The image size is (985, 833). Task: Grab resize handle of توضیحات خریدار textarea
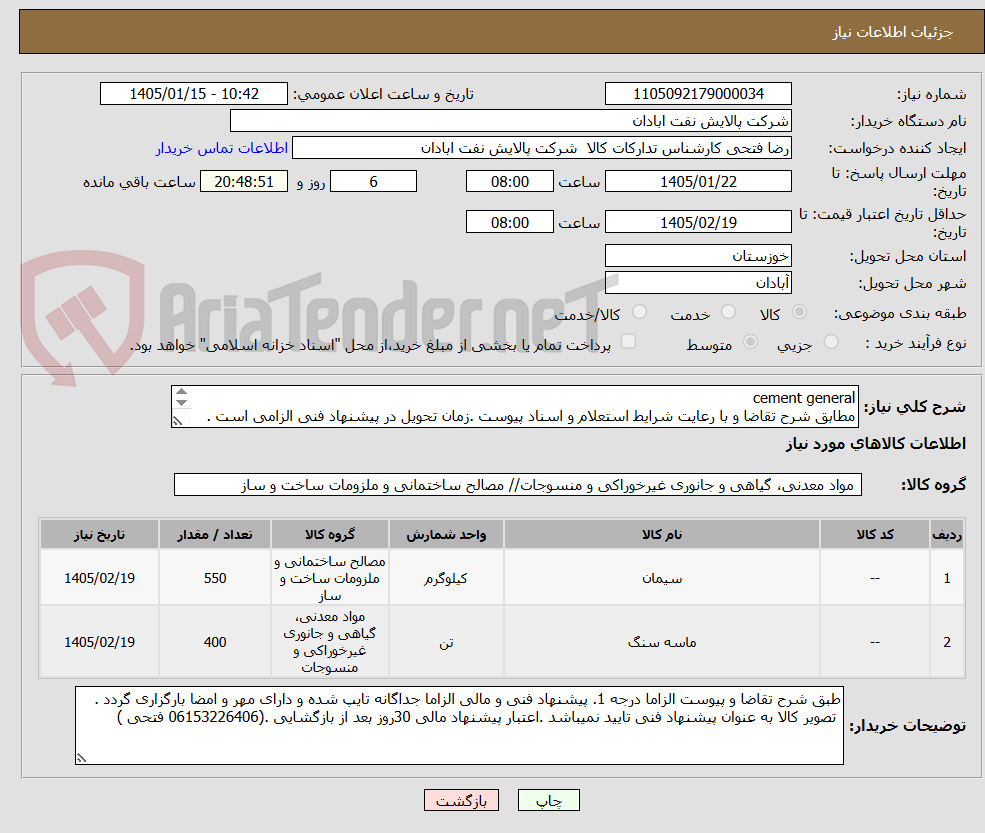(81, 758)
